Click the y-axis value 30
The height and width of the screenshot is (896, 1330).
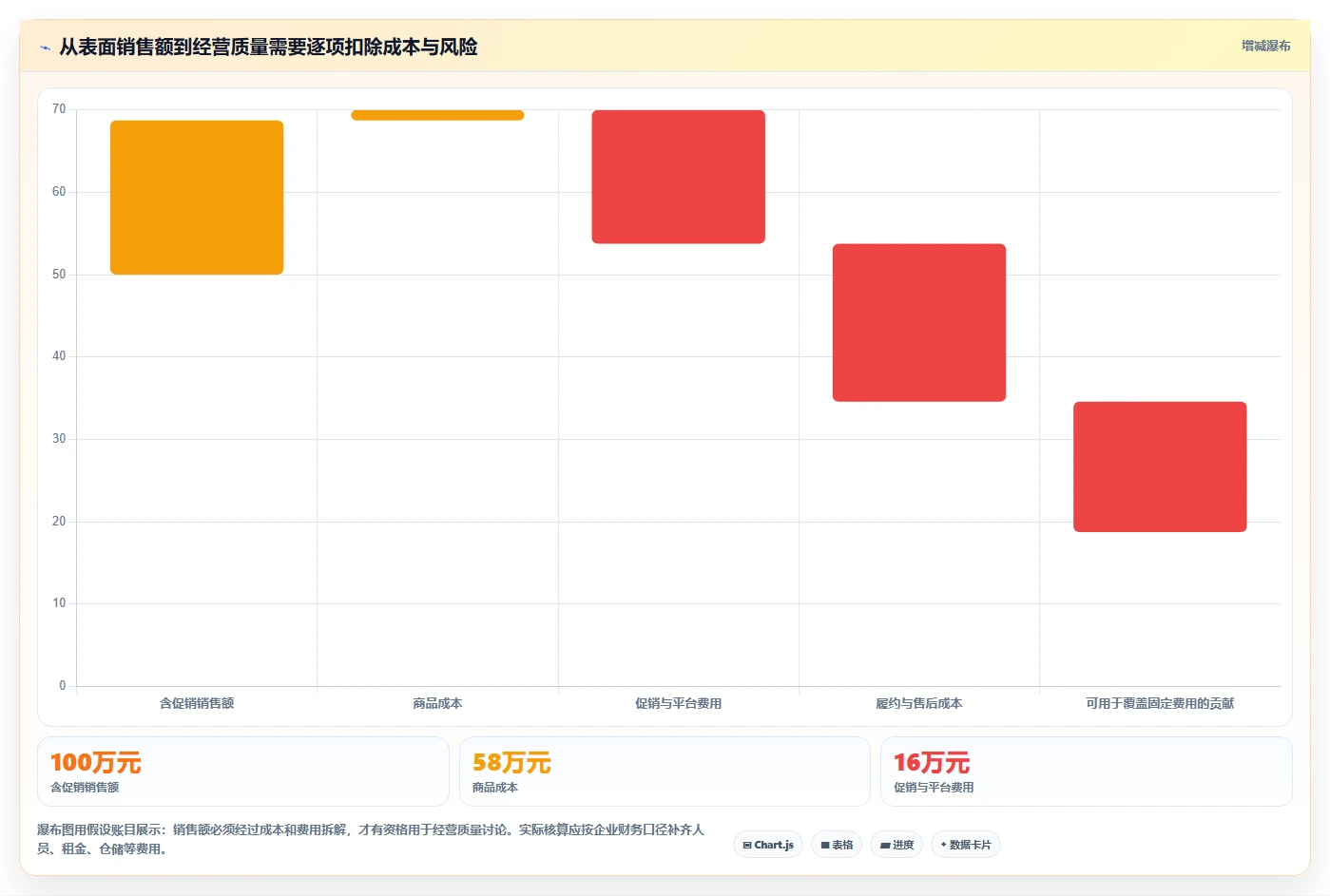[x=59, y=439]
